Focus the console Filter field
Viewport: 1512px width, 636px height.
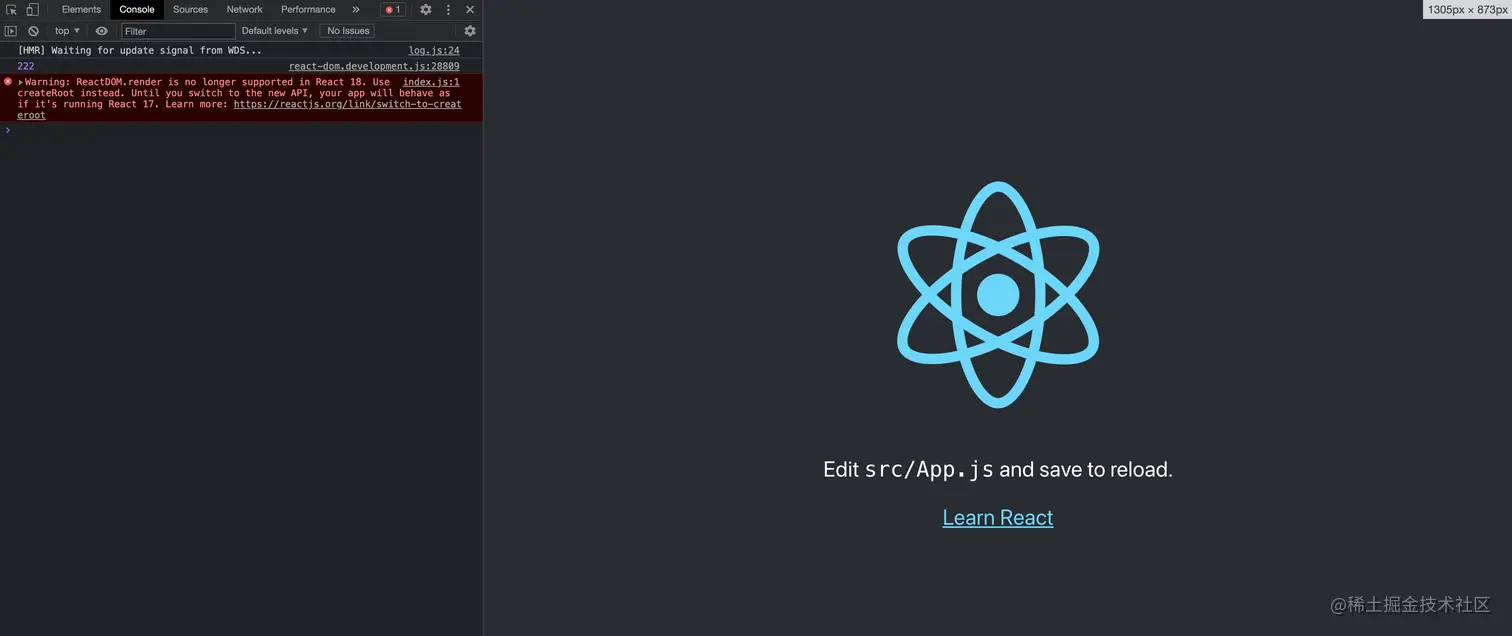(178, 31)
